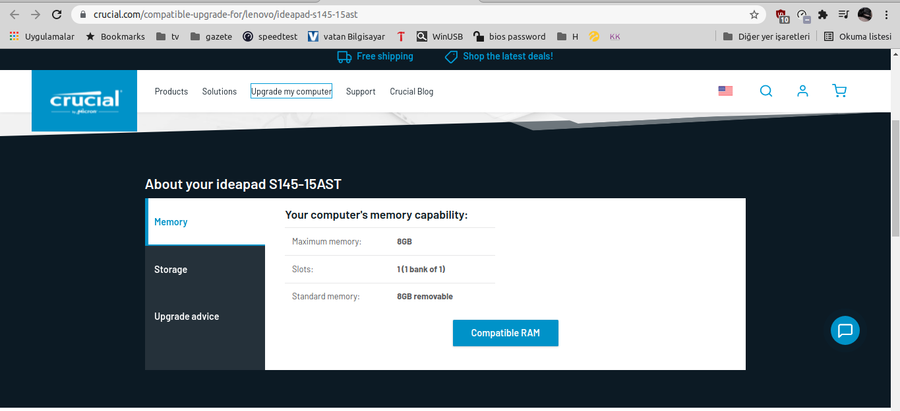Select the 8GB removable value
The width and height of the screenshot is (900, 411).
coord(425,297)
